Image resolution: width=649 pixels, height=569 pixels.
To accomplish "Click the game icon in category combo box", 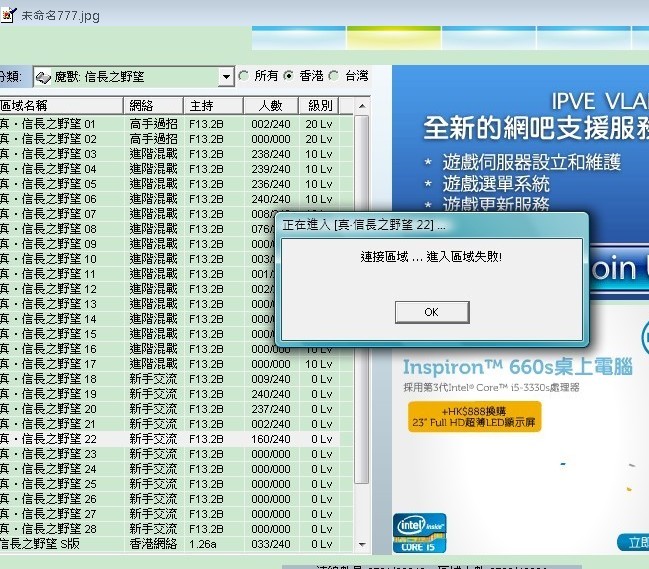I will 43,77.
